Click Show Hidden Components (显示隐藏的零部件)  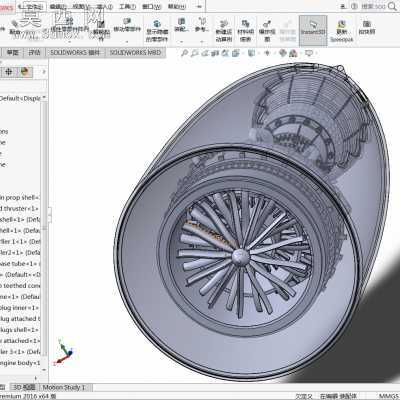[x=157, y=31]
